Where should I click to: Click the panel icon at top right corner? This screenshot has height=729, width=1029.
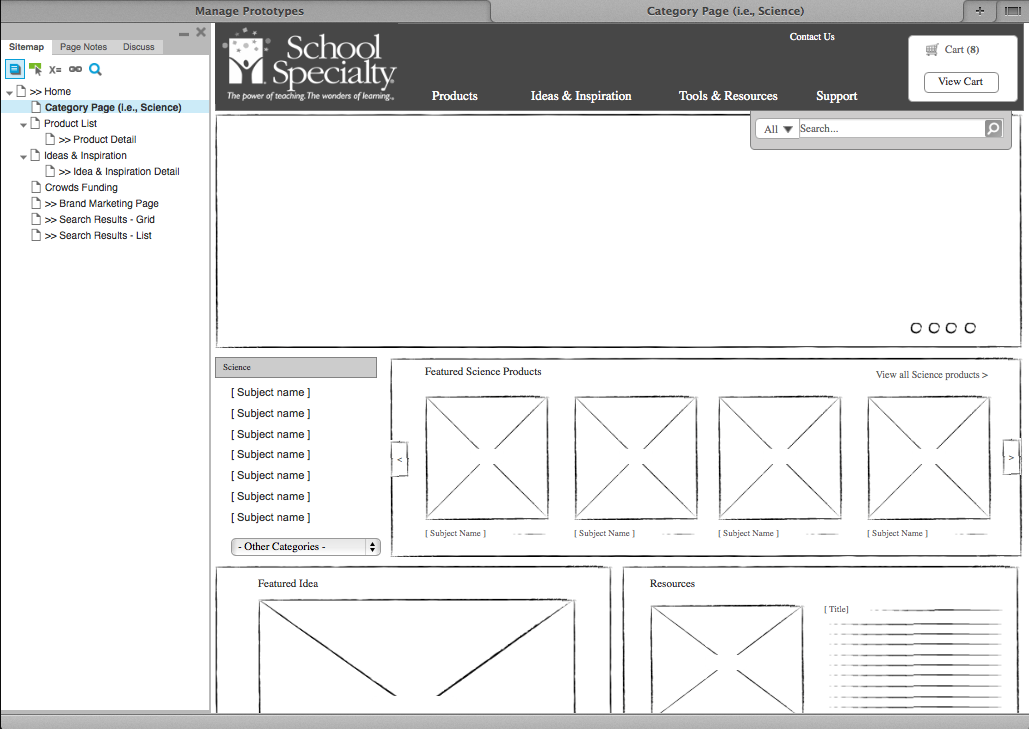[x=1013, y=10]
